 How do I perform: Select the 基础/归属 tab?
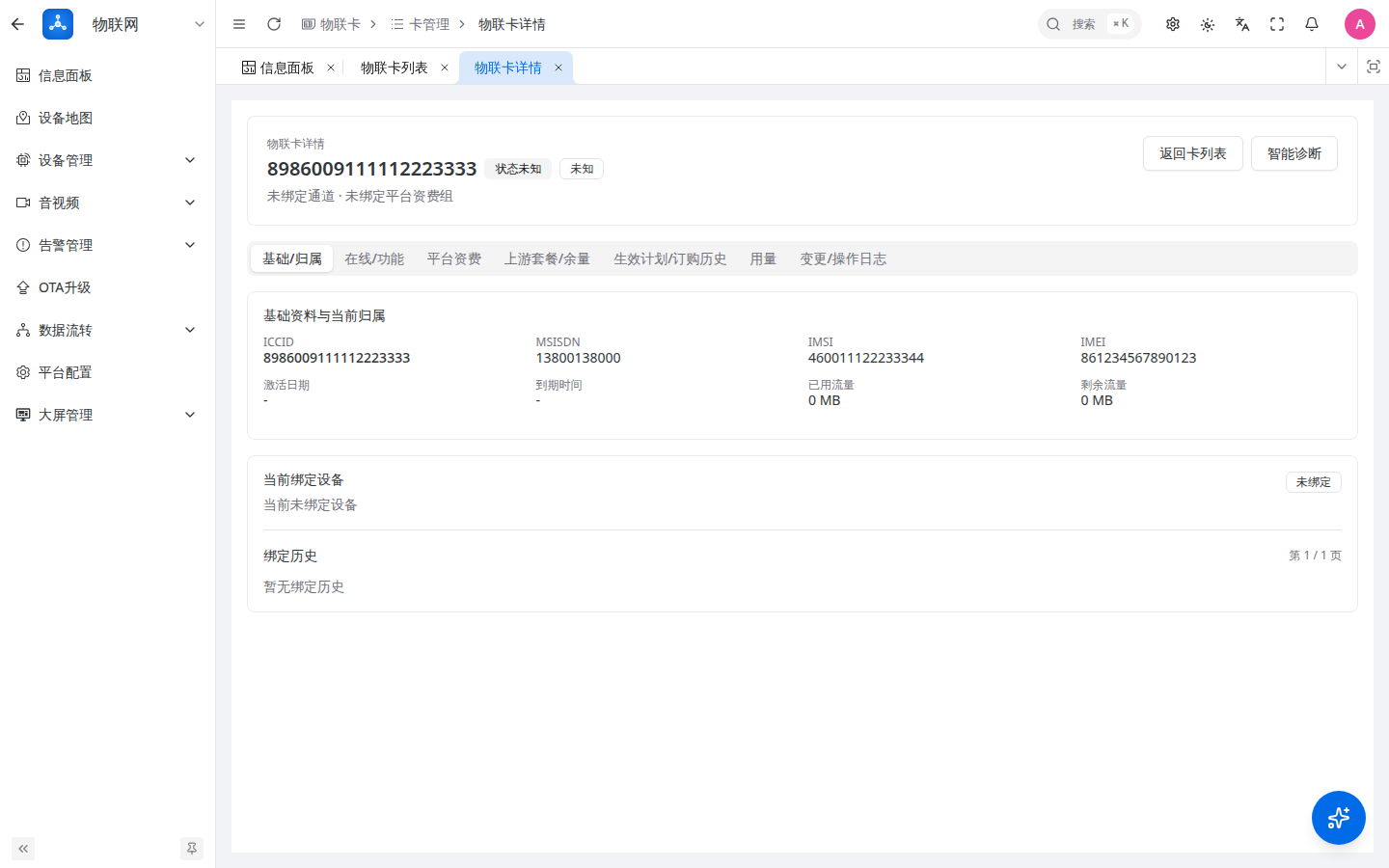tap(292, 258)
